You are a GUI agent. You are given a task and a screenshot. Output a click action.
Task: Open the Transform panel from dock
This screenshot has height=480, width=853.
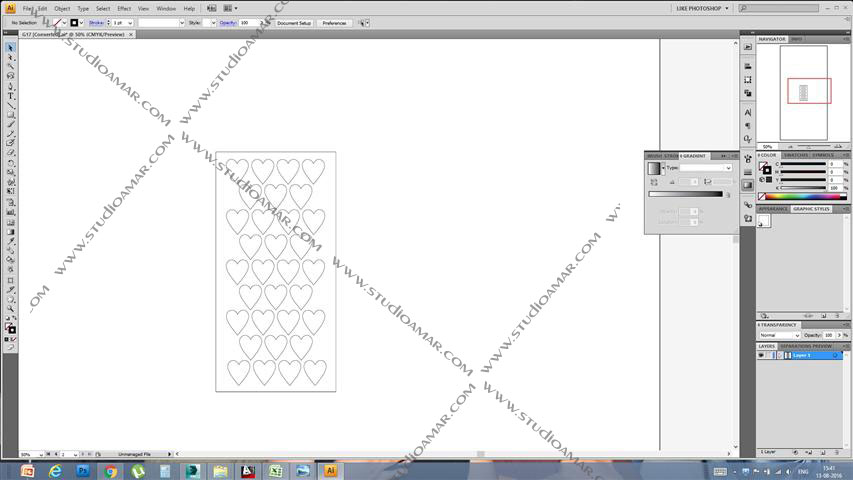point(748,79)
